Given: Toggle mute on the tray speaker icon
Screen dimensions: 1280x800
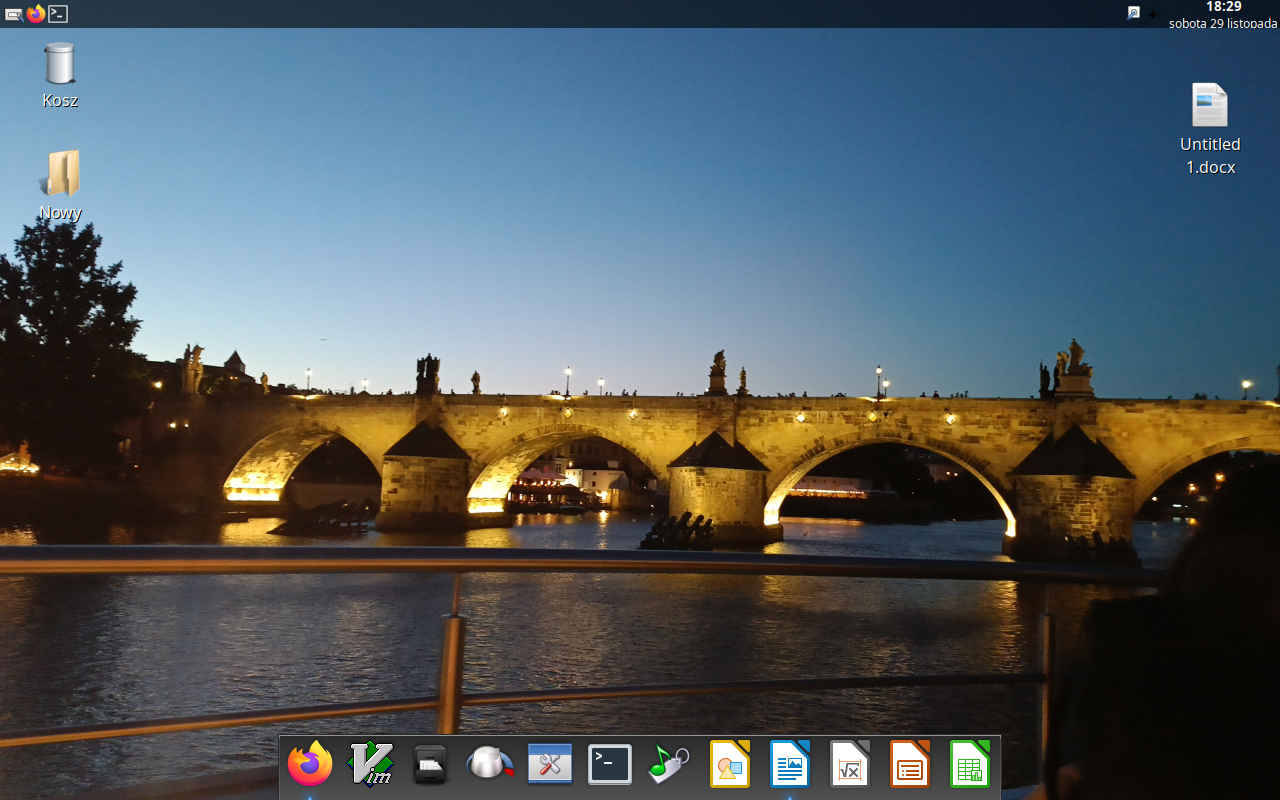Looking at the screenshot, I should coord(1152,13).
